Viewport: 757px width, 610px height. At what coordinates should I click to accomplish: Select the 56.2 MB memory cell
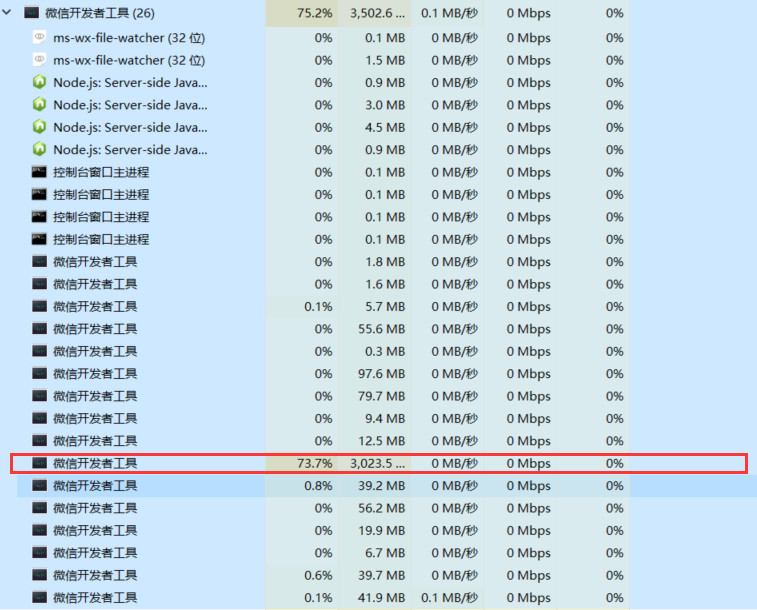coord(381,508)
